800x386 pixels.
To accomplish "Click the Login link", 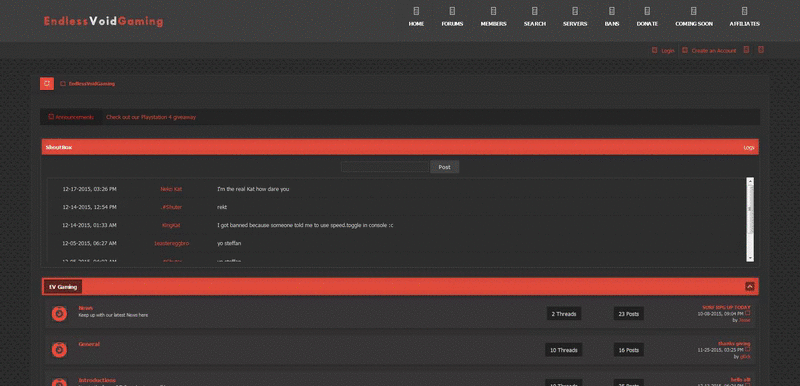I will (x=667, y=50).
